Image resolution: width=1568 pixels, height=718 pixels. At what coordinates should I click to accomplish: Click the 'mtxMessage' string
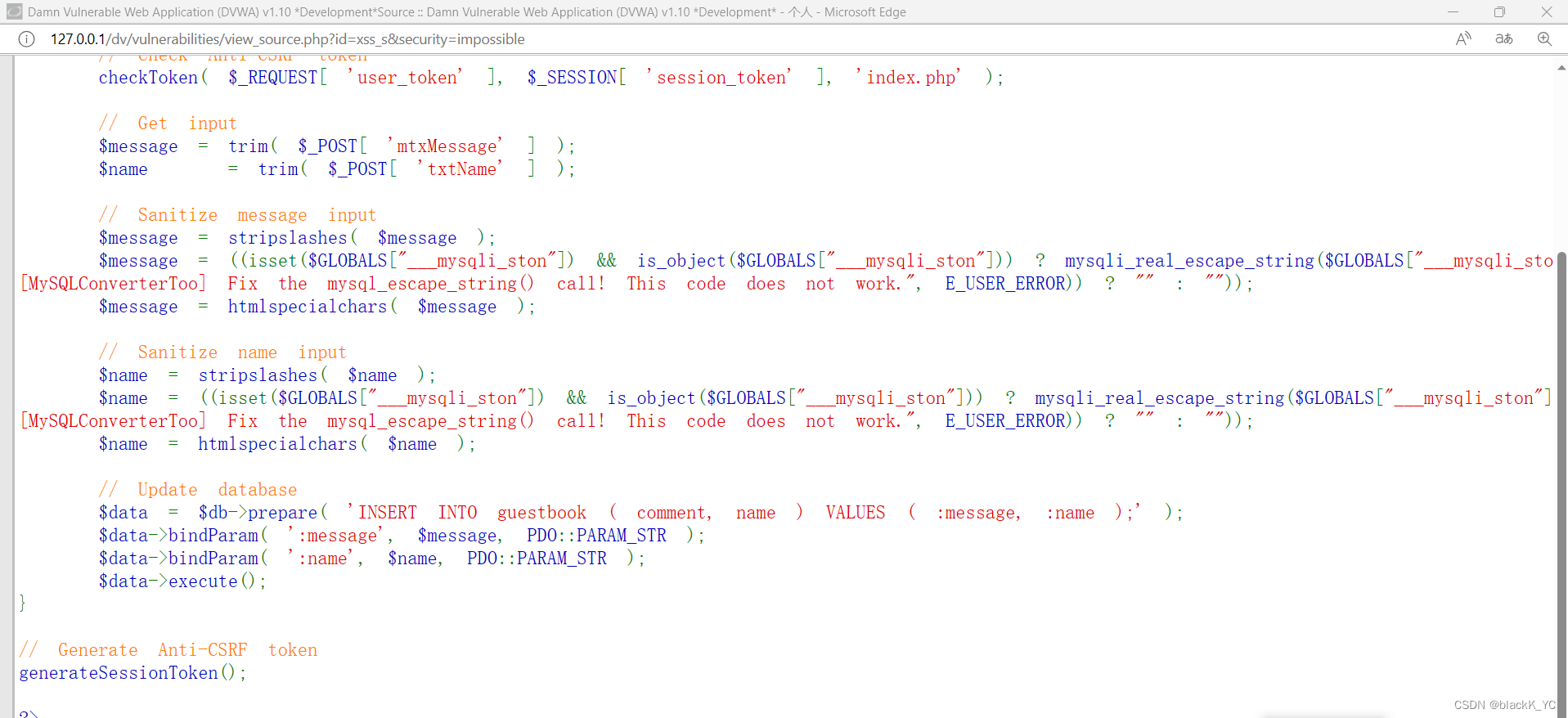(x=445, y=146)
